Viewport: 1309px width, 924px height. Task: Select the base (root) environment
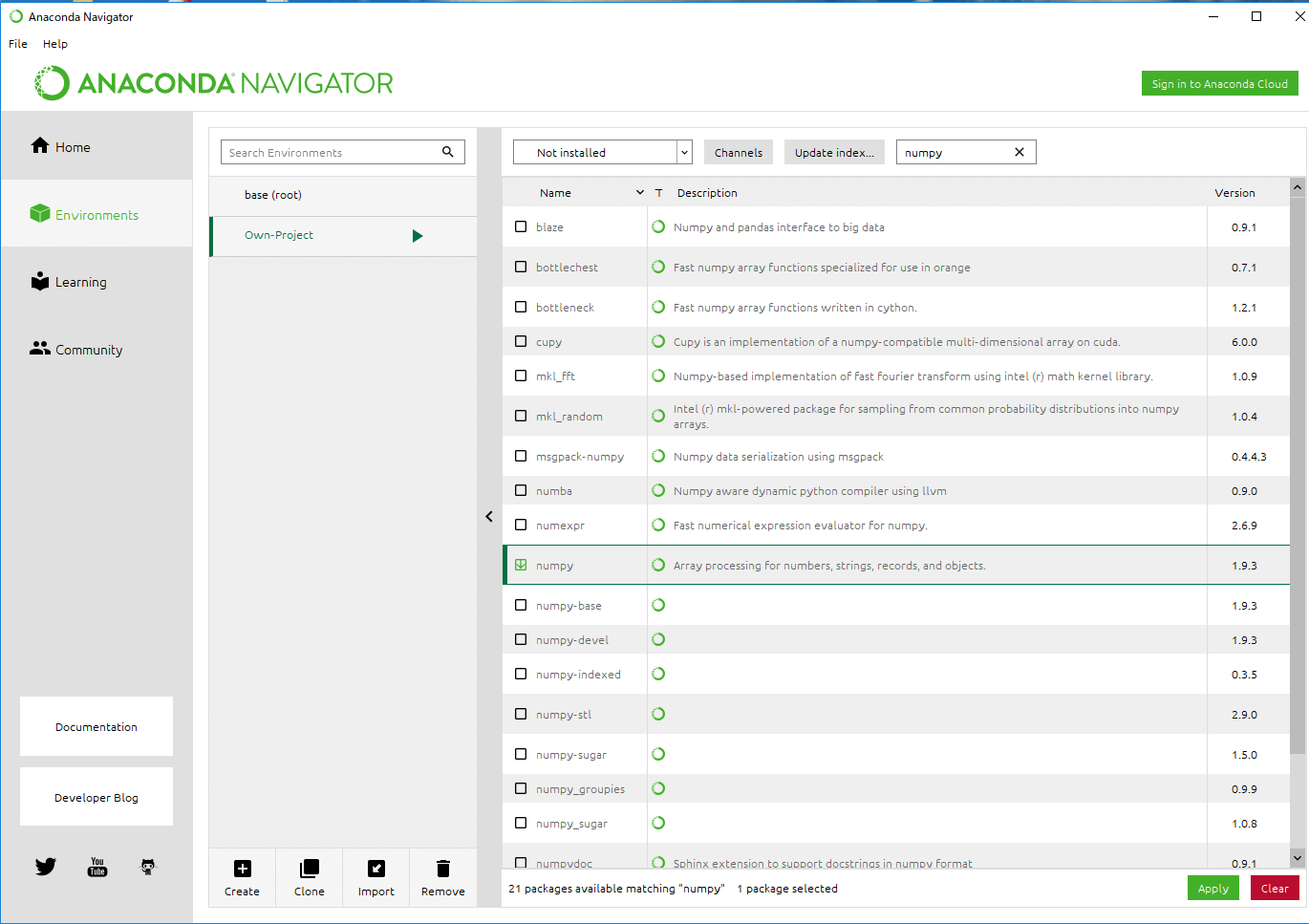pos(343,195)
